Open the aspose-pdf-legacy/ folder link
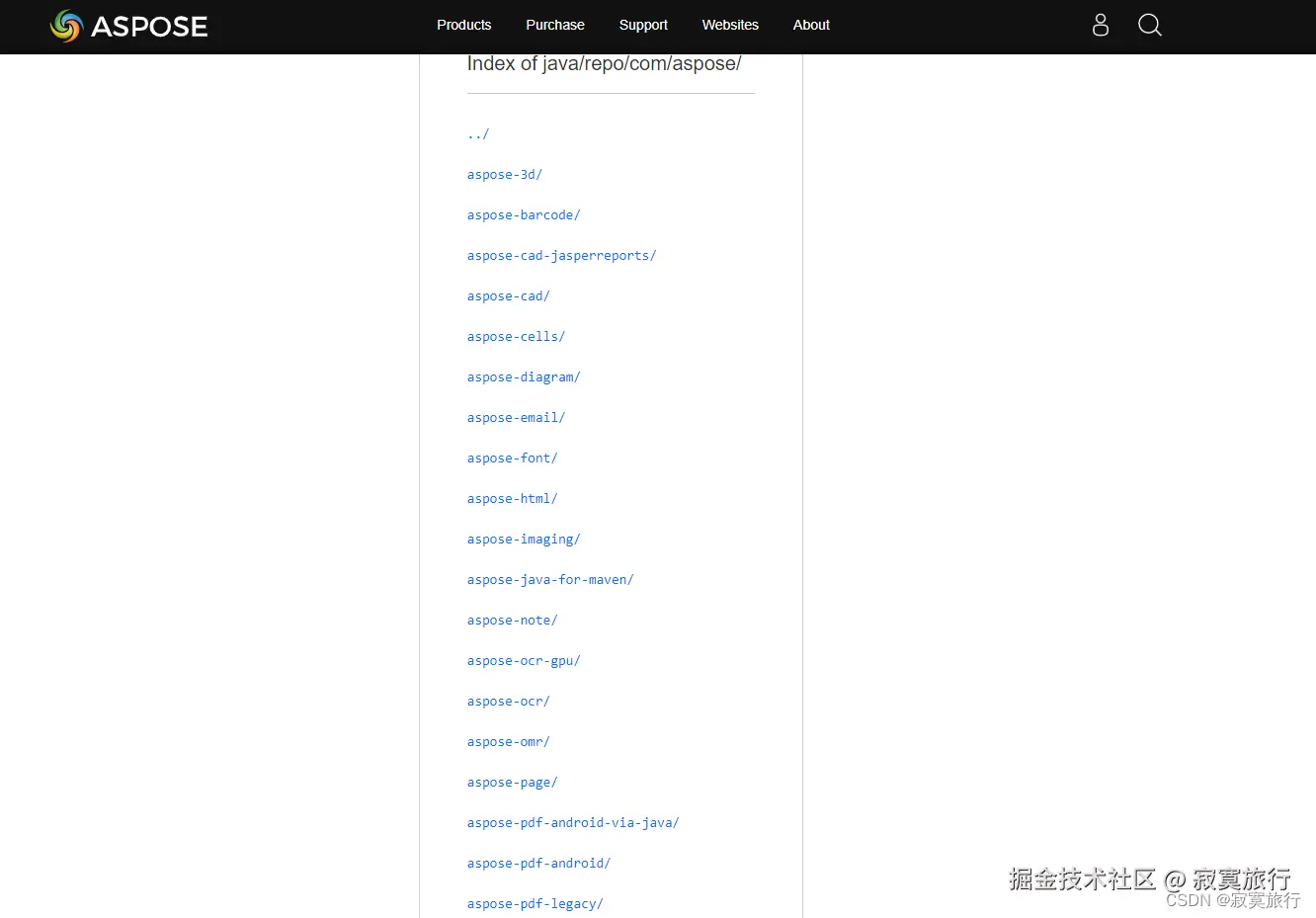Viewport: 1316px width, 918px height. [x=535, y=904]
